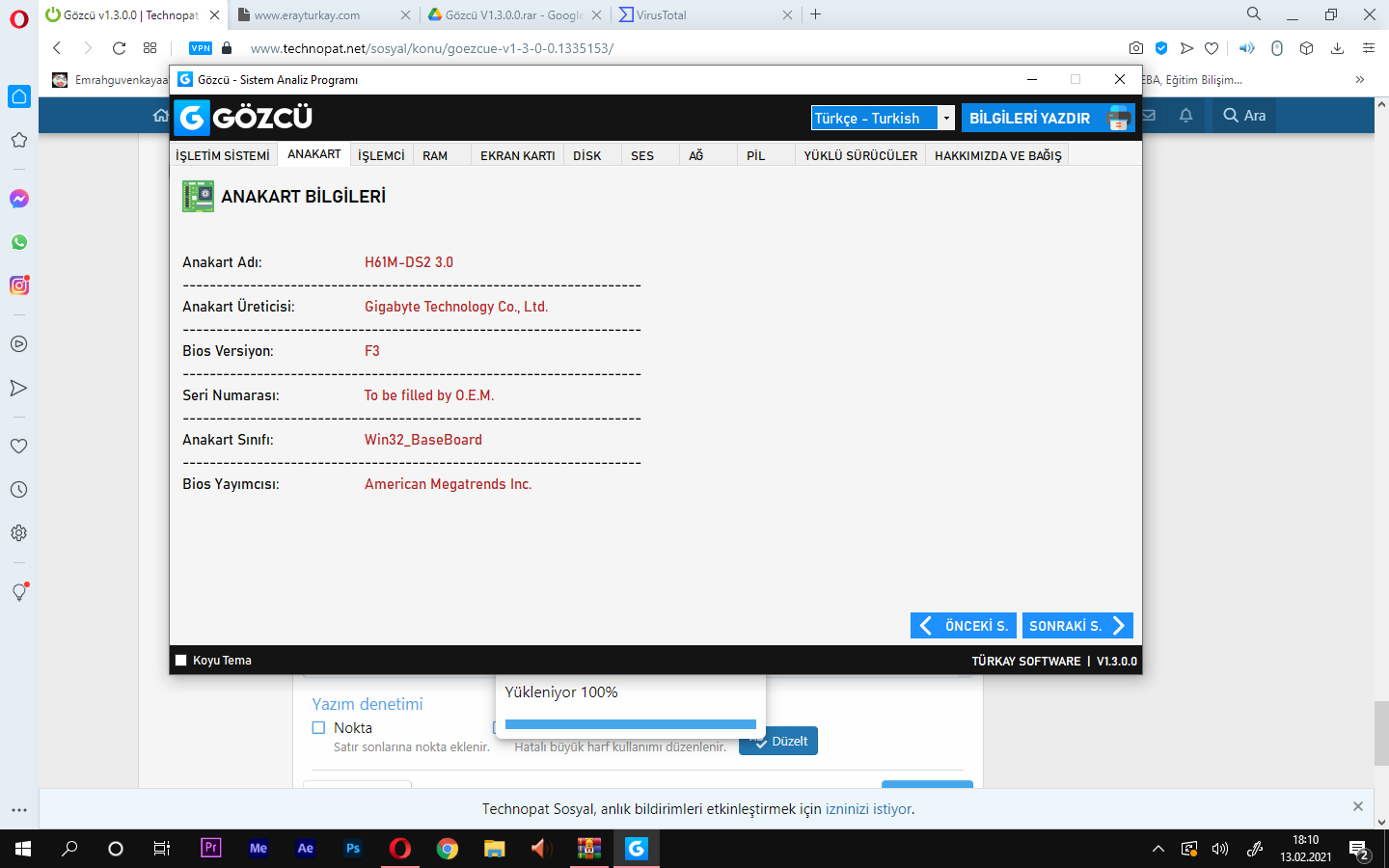Click the BİLGİLERİ YAZDIR print button
This screenshot has height=868, width=1389.
[1049, 118]
